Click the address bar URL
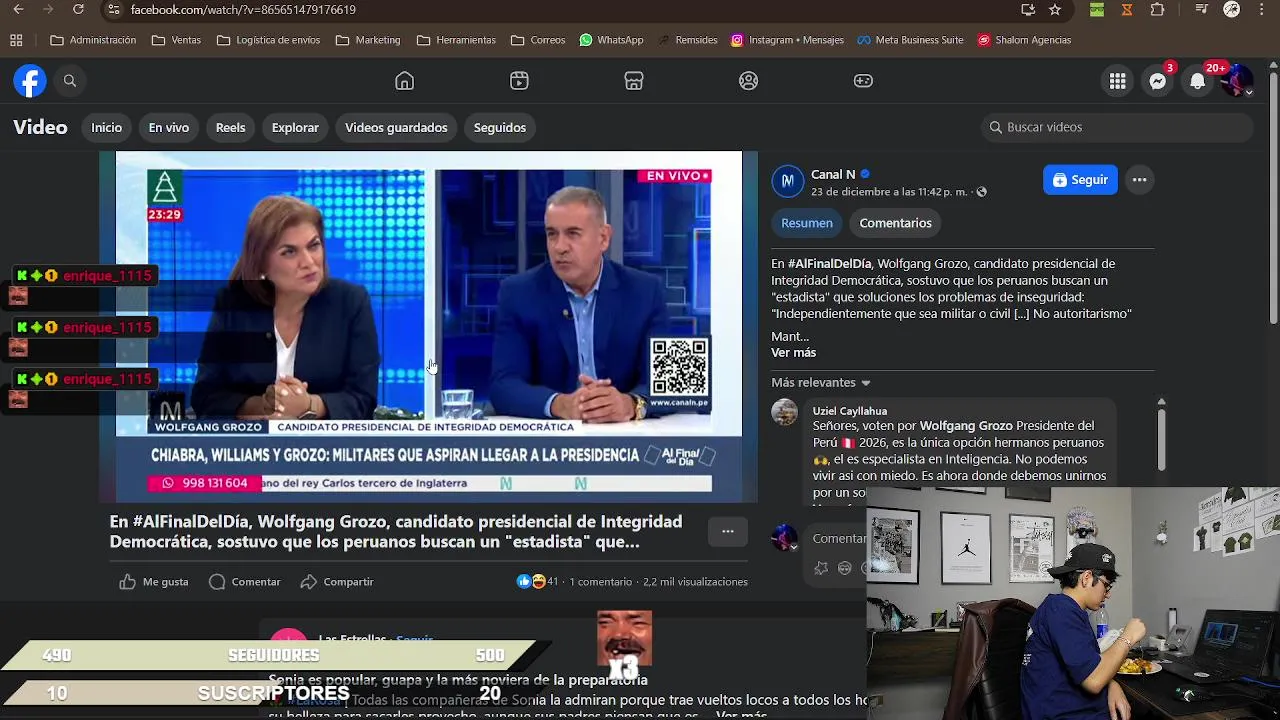Image resolution: width=1280 pixels, height=720 pixels. coord(243,10)
